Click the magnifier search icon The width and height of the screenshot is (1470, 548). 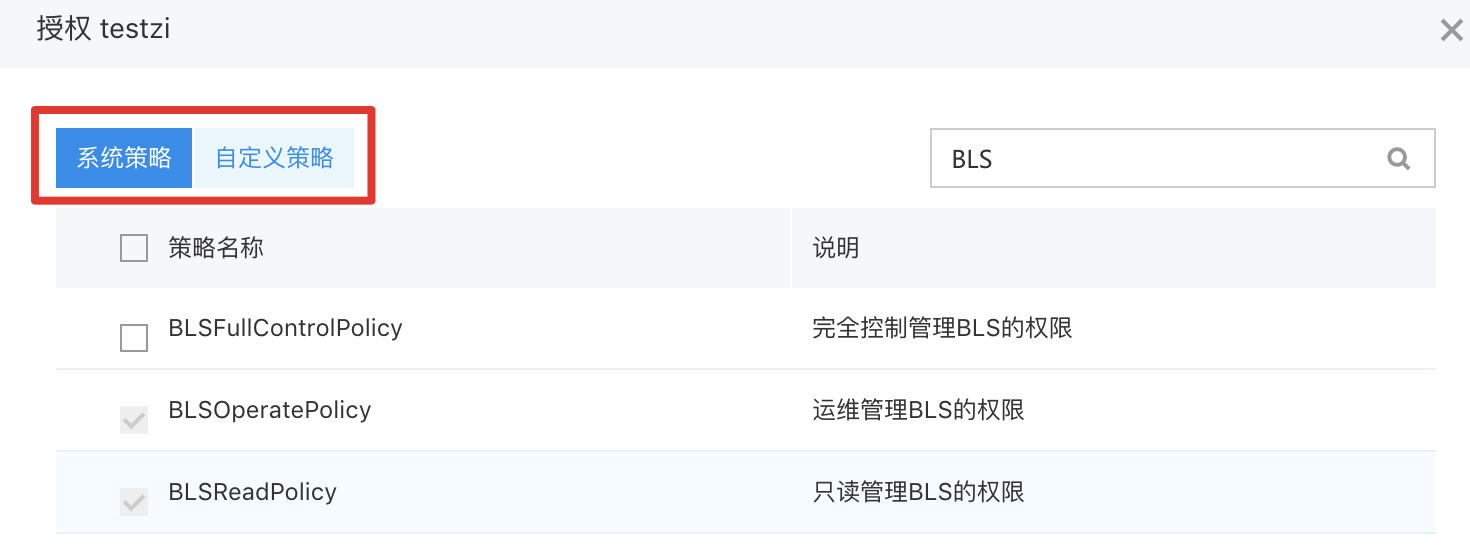1398,158
